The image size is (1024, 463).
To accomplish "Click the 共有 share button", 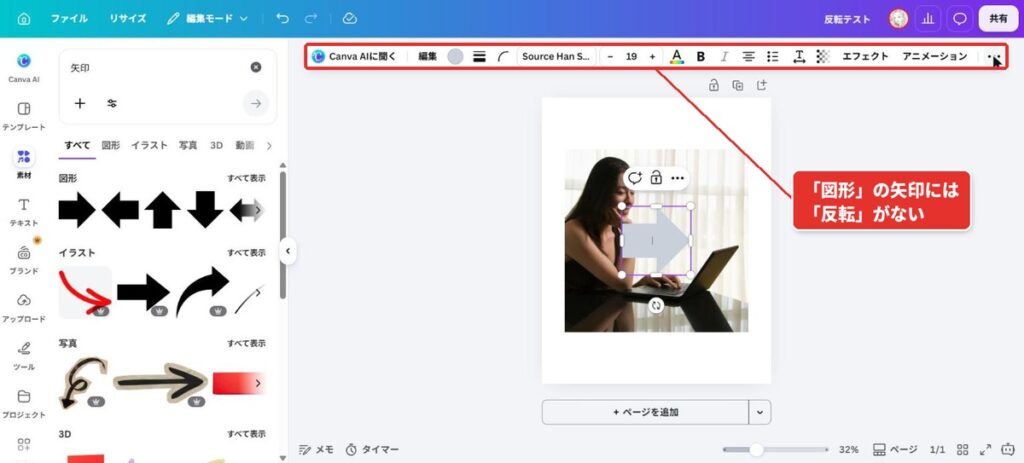I will 998,19.
